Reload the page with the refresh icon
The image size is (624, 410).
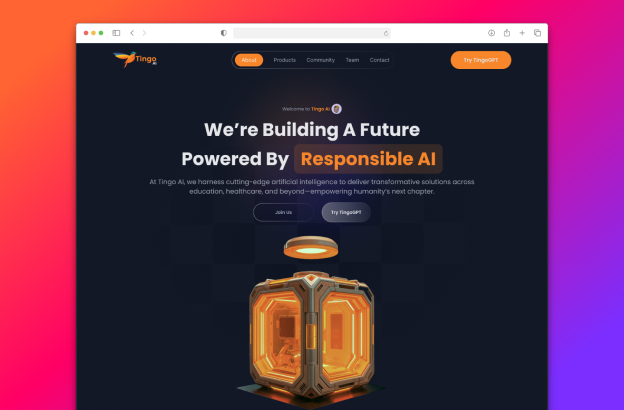point(386,33)
